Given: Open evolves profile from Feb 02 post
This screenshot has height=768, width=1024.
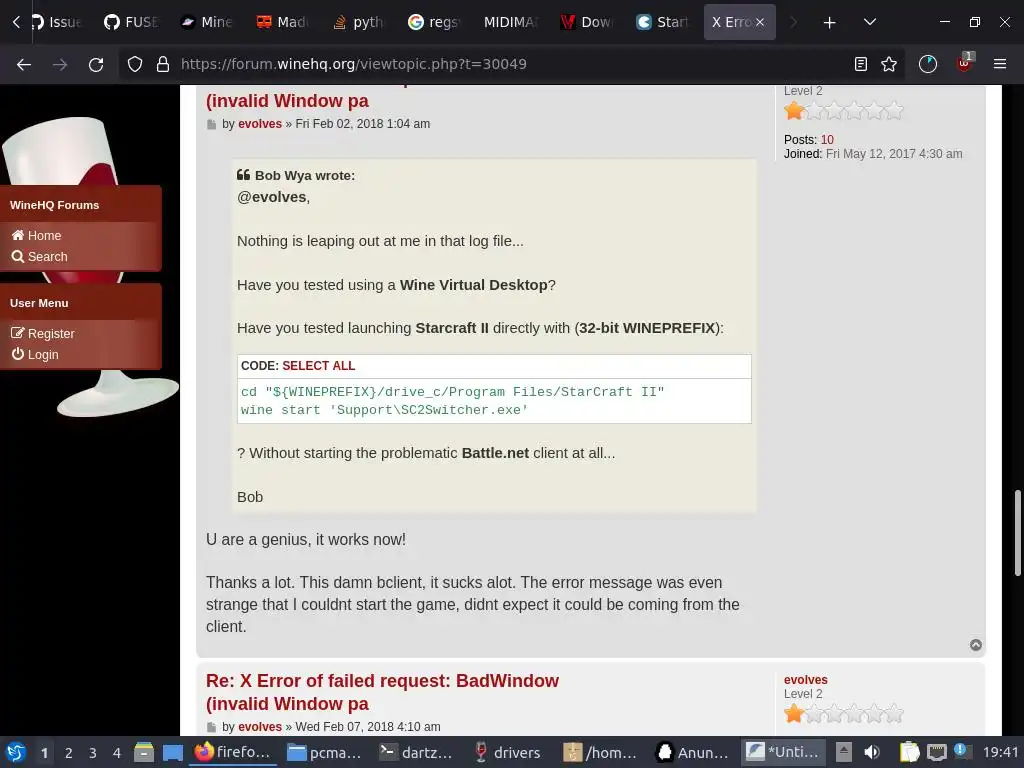Looking at the screenshot, I should pyautogui.click(x=260, y=123).
